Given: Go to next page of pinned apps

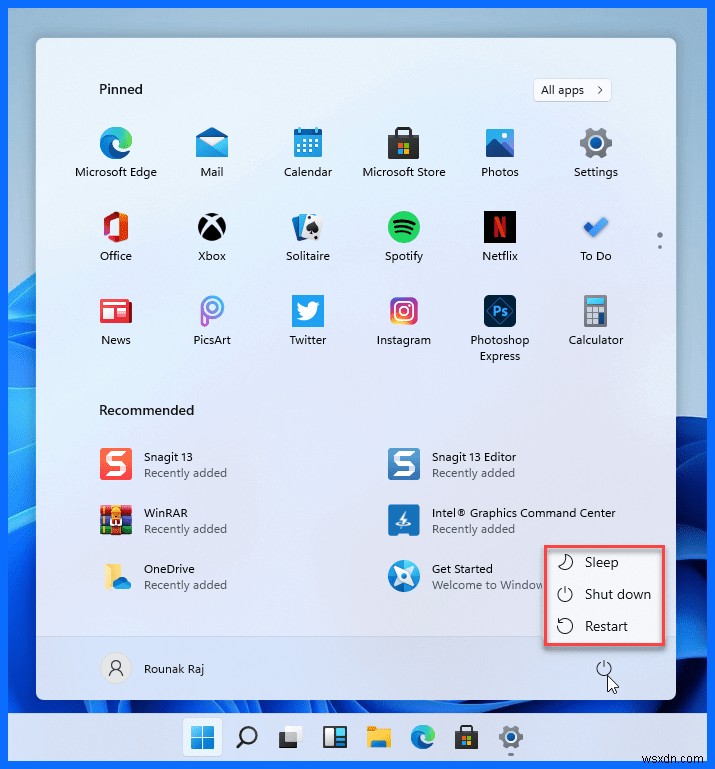Looking at the screenshot, I should 660,247.
